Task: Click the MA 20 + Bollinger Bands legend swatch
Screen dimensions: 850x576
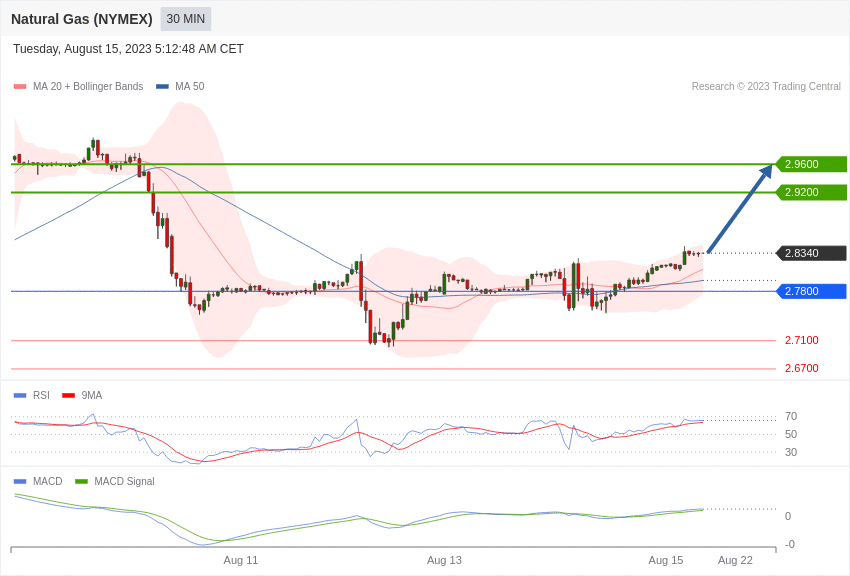Action: pyautogui.click(x=20, y=87)
